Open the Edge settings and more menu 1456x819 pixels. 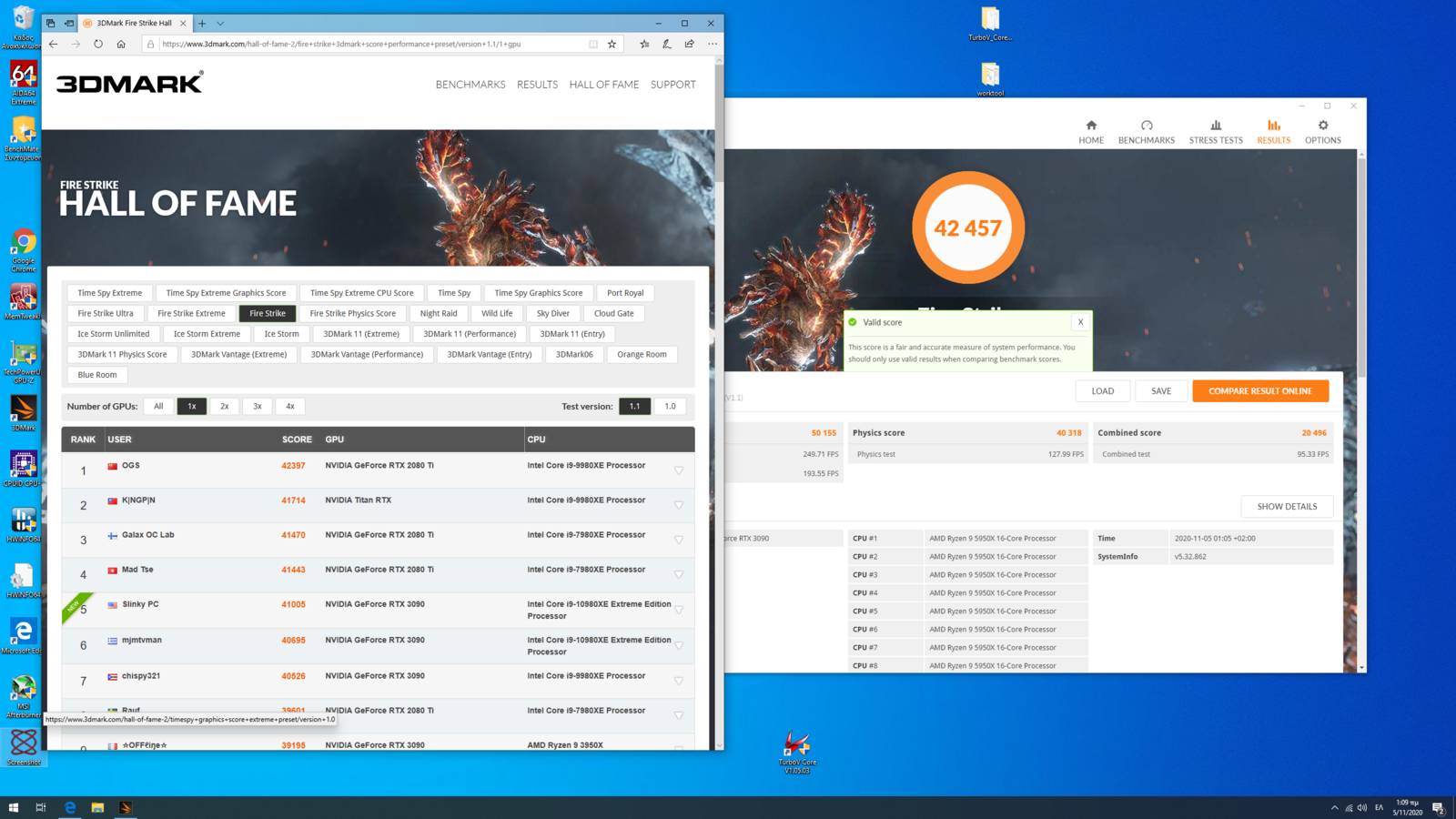tap(713, 44)
